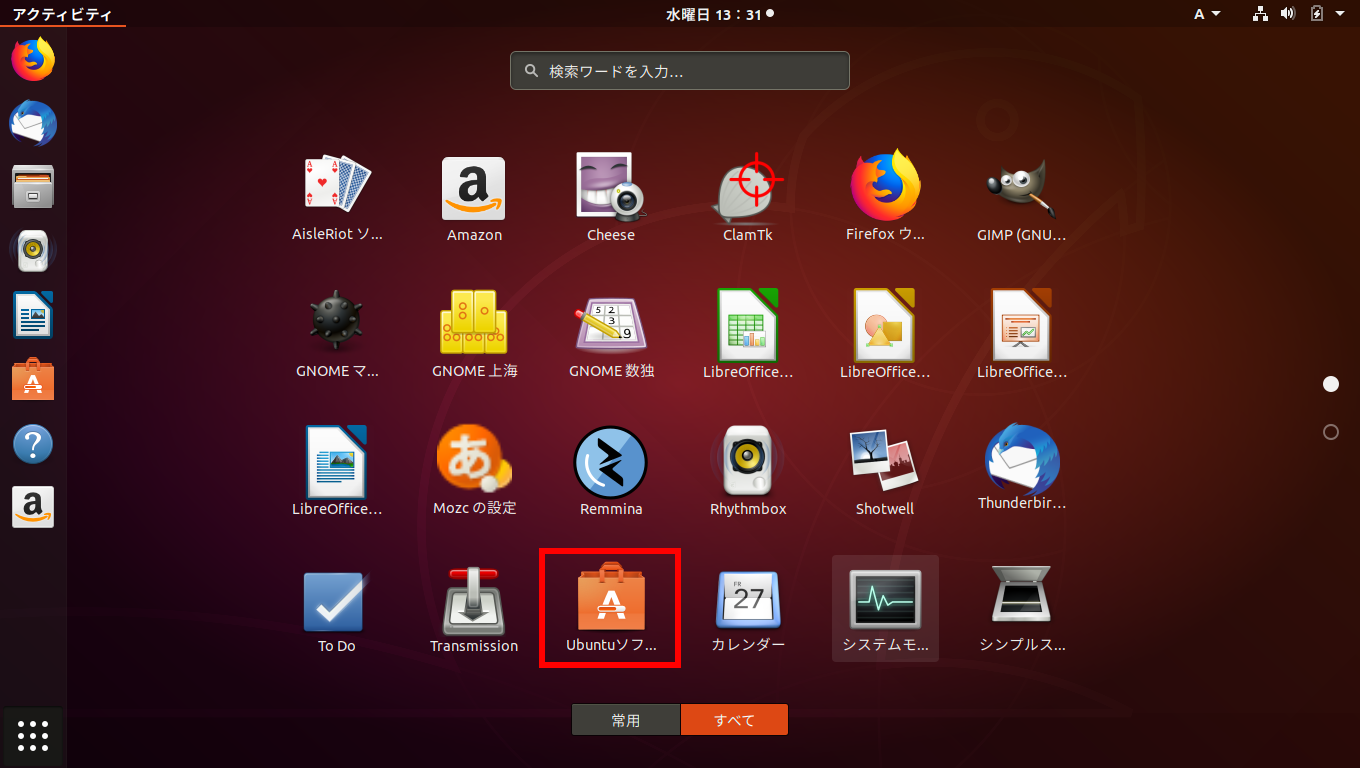Image resolution: width=1360 pixels, height=768 pixels.
Task: Launch Ubuntuソフトウェア from the grid
Action: (x=611, y=608)
